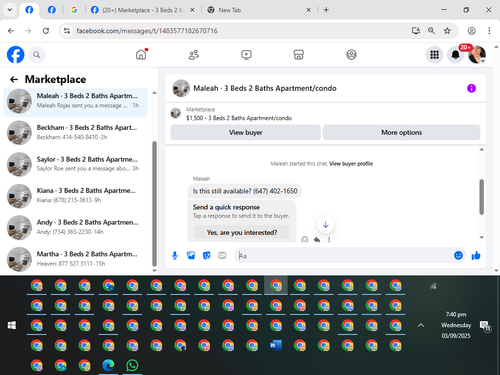The width and height of the screenshot is (500, 375).
Task: Open the Video/Watch icon
Action: [x=246, y=54]
